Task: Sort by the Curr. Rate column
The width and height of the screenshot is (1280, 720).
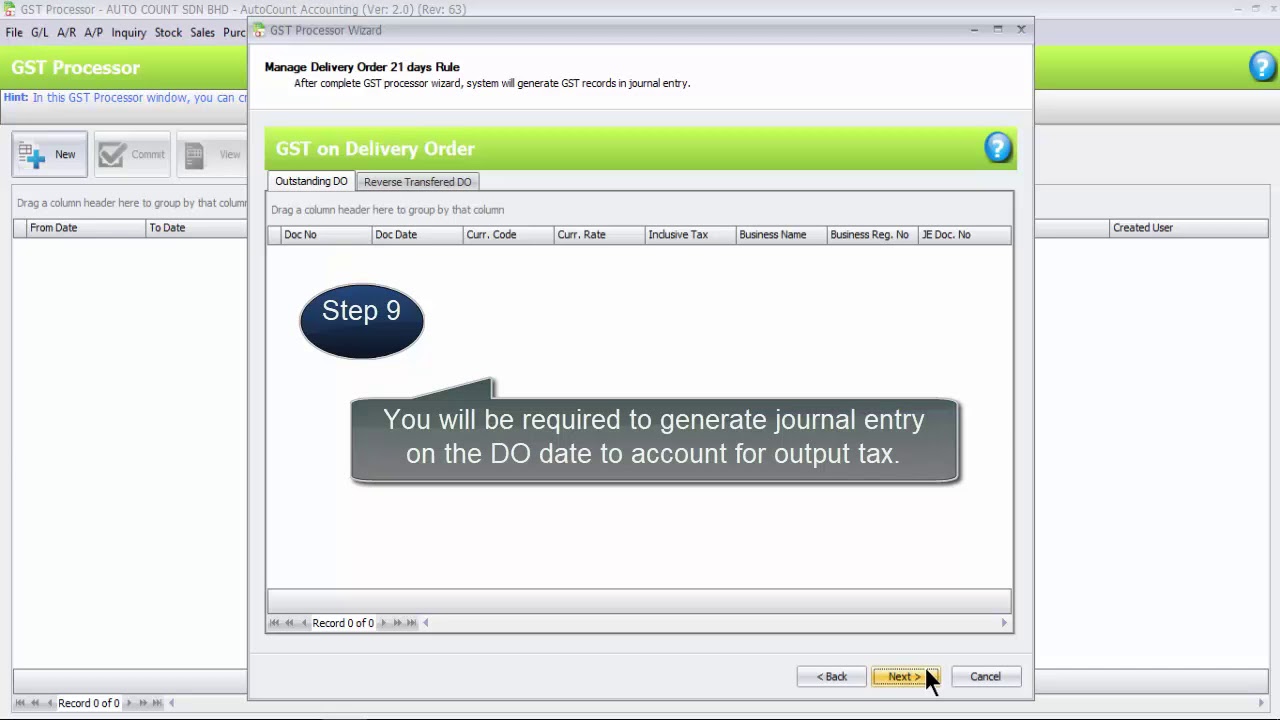Action: point(599,234)
